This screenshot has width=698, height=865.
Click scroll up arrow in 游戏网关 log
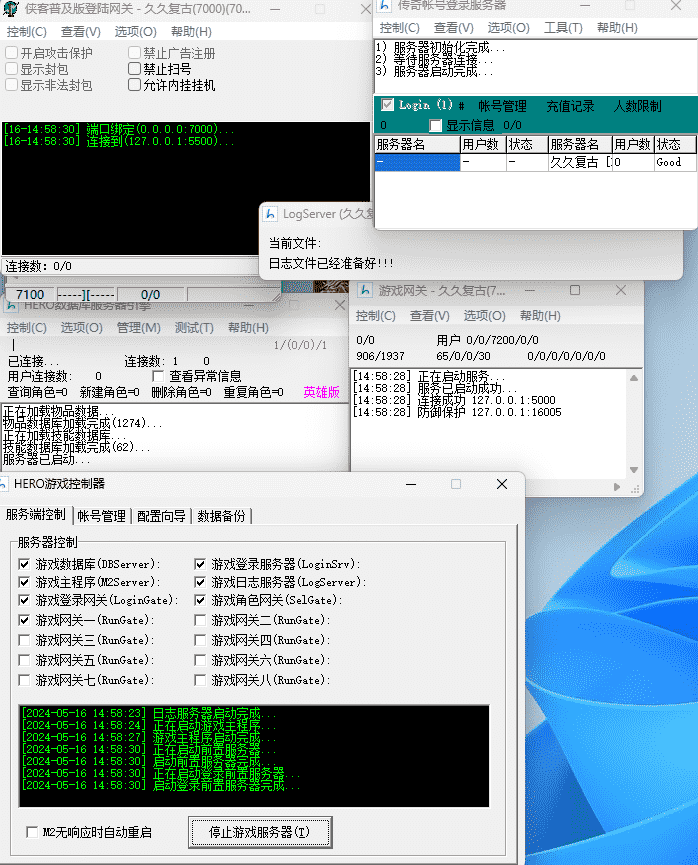634,378
